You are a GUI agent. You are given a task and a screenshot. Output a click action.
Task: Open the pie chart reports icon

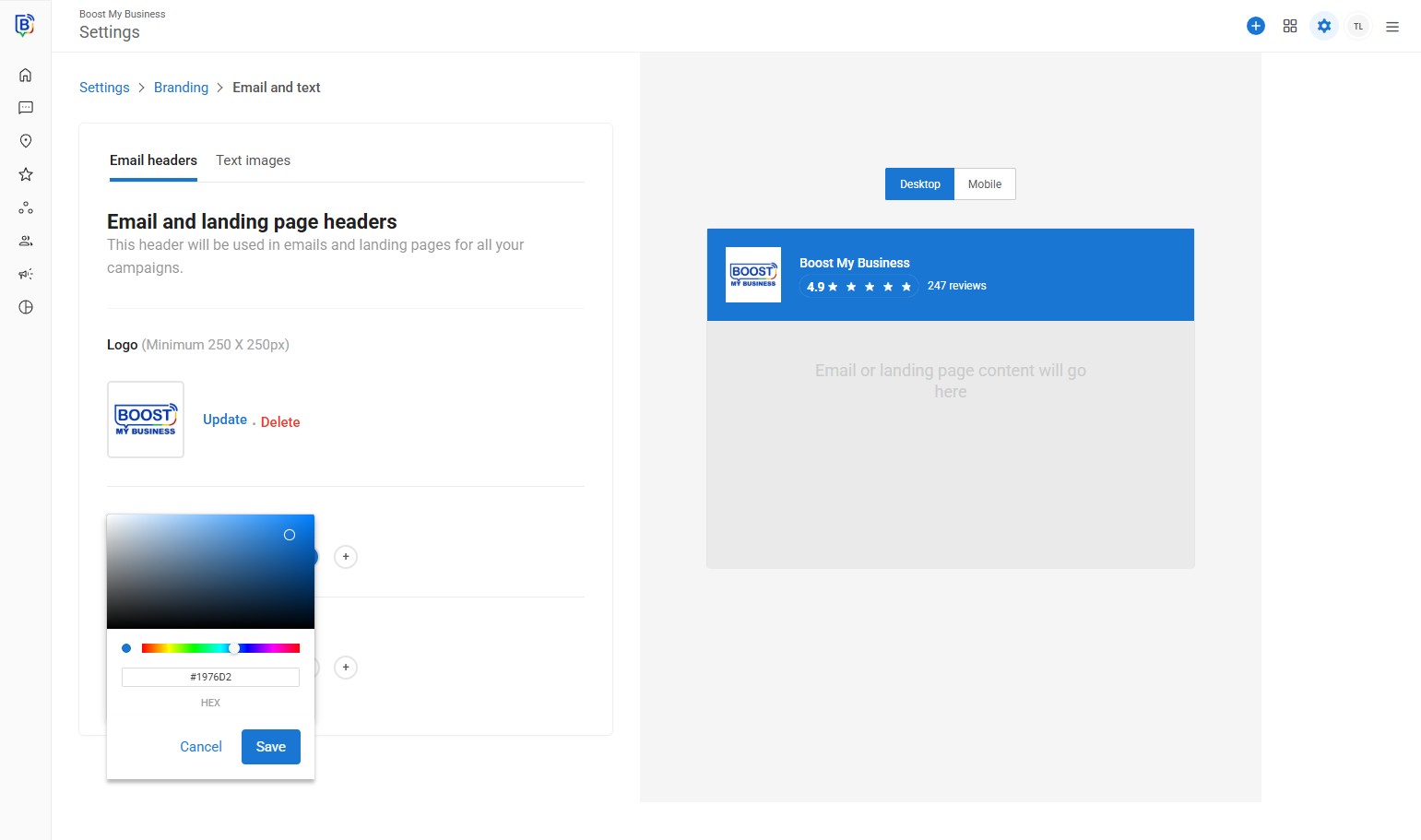coord(26,307)
